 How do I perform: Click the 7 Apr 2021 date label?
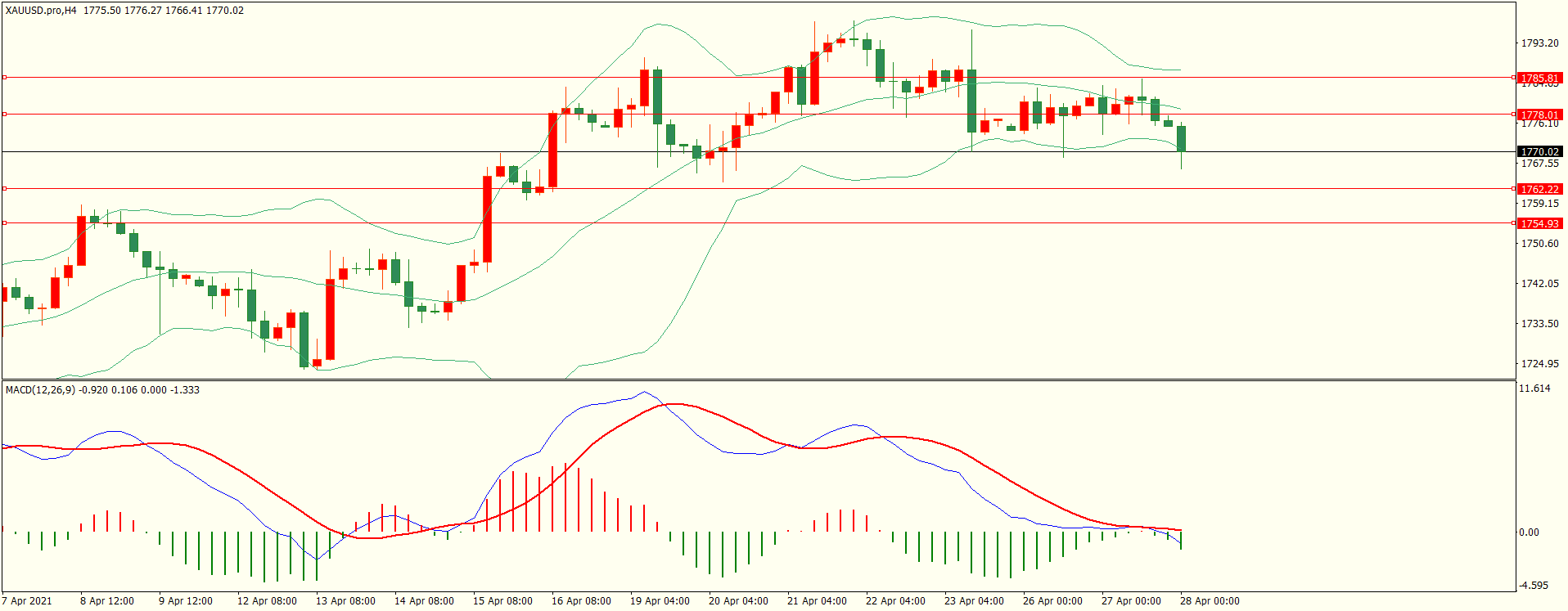(27, 601)
